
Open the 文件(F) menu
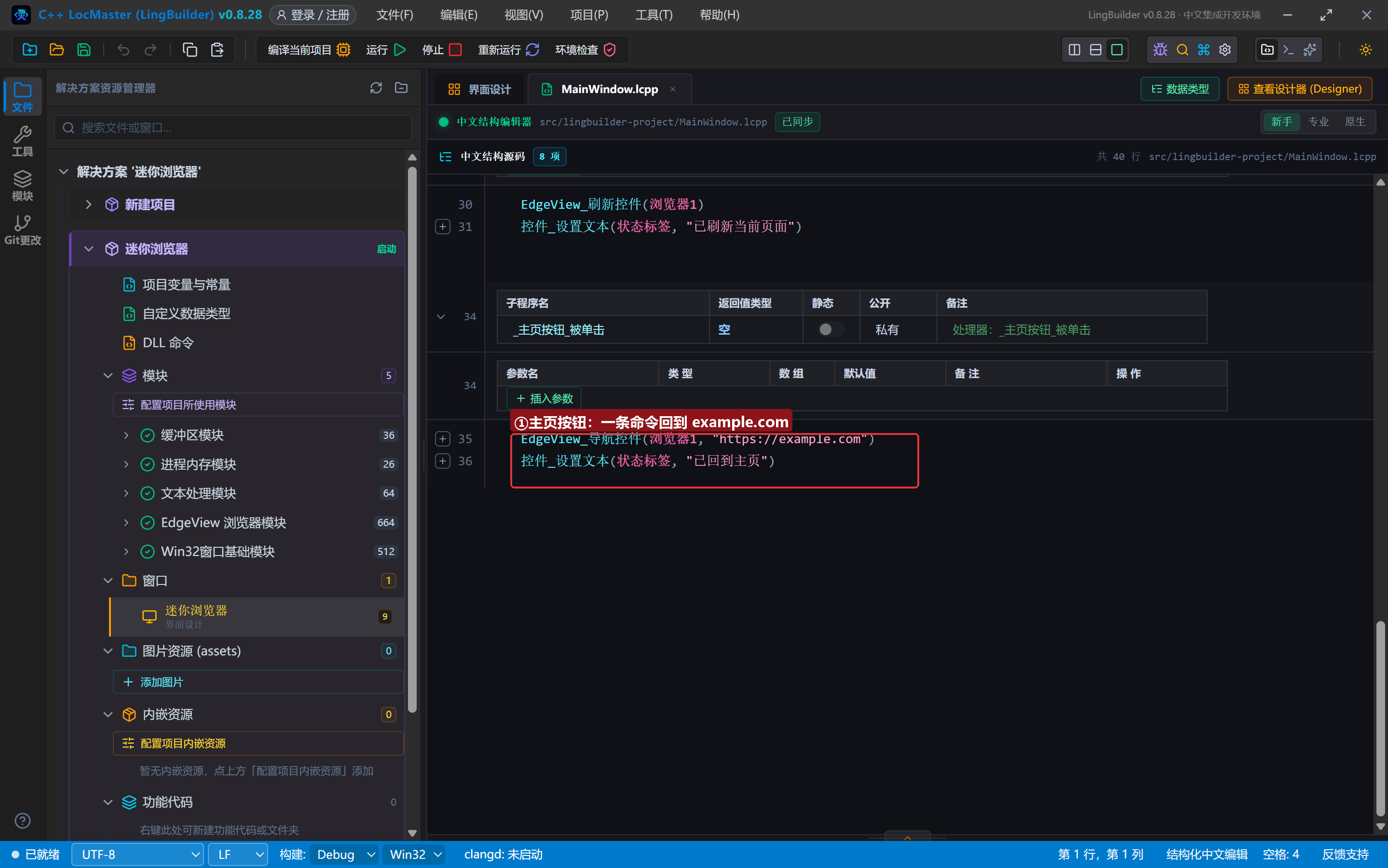(395, 15)
